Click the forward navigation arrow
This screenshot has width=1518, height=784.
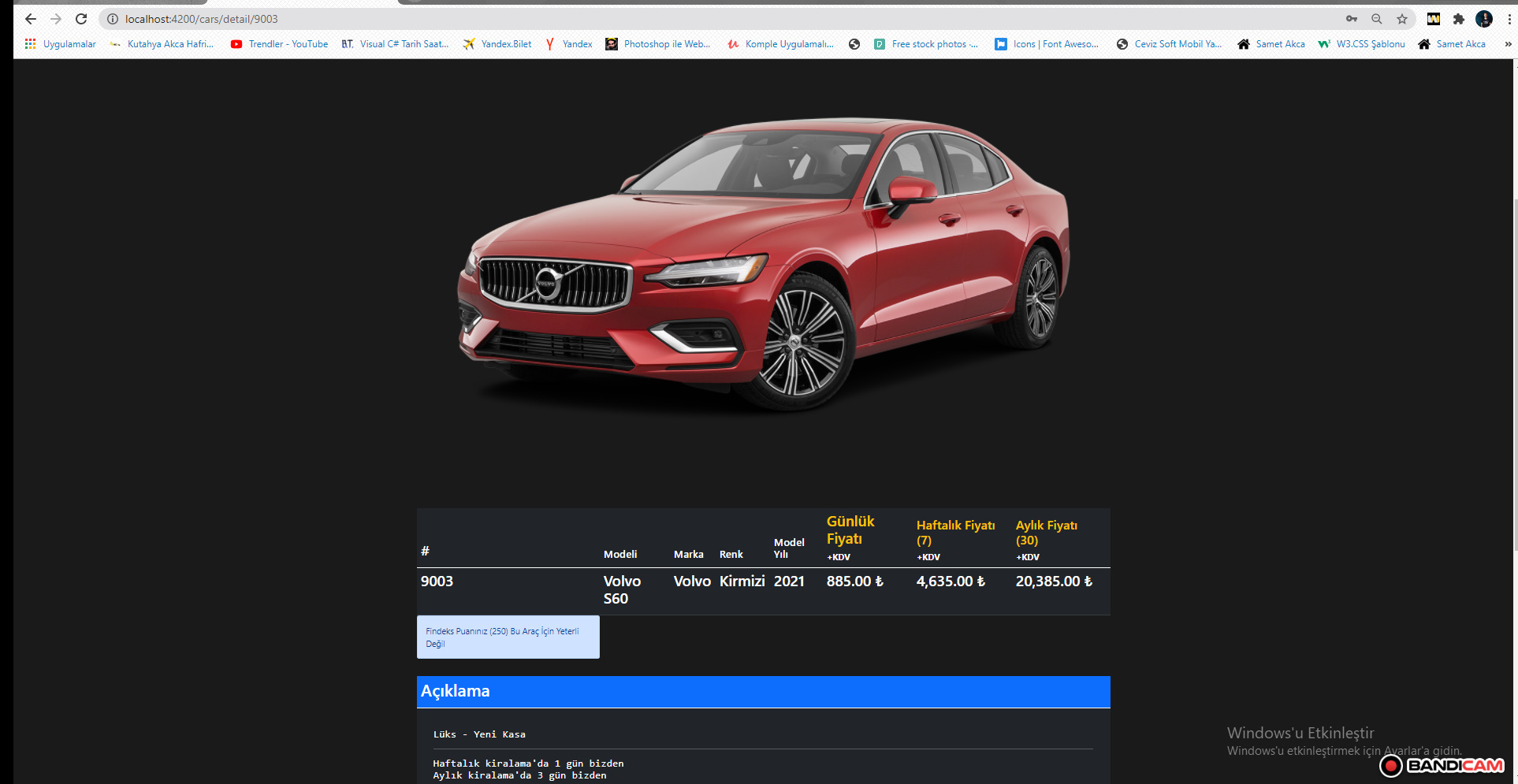point(55,18)
